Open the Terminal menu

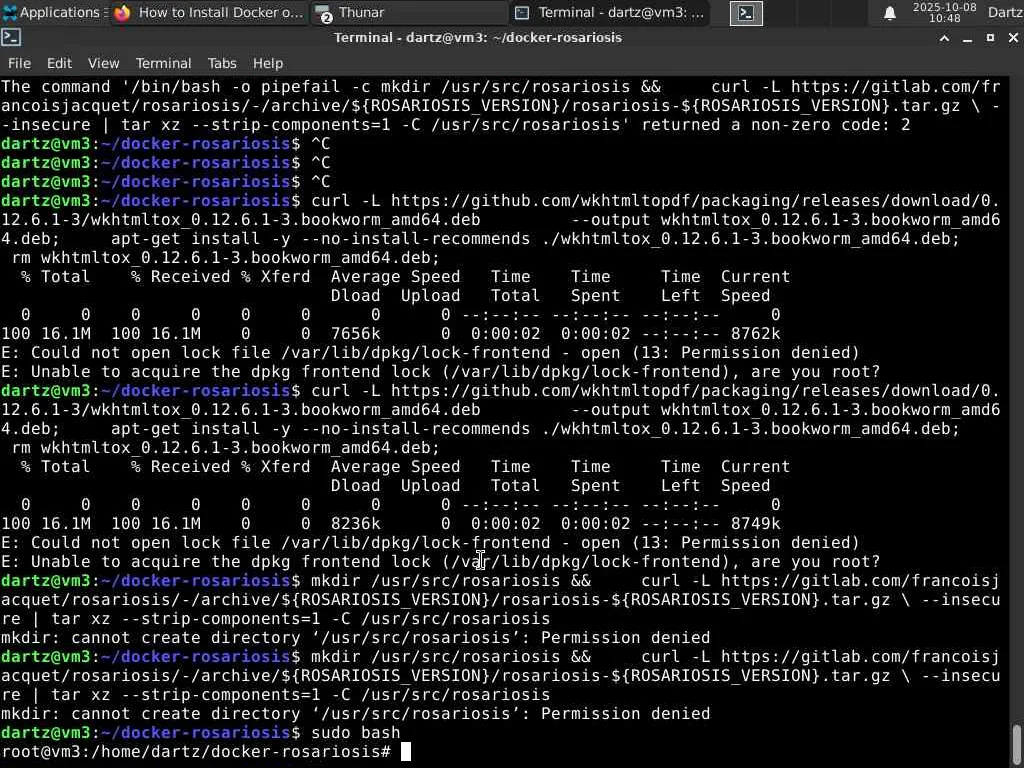[163, 63]
